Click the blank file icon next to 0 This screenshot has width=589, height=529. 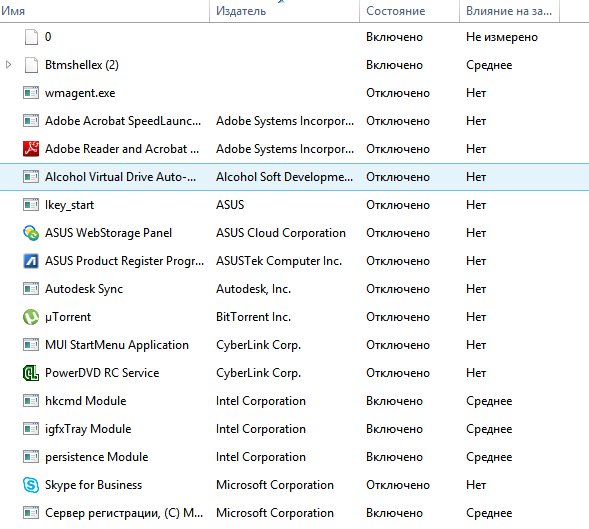tap(31, 37)
